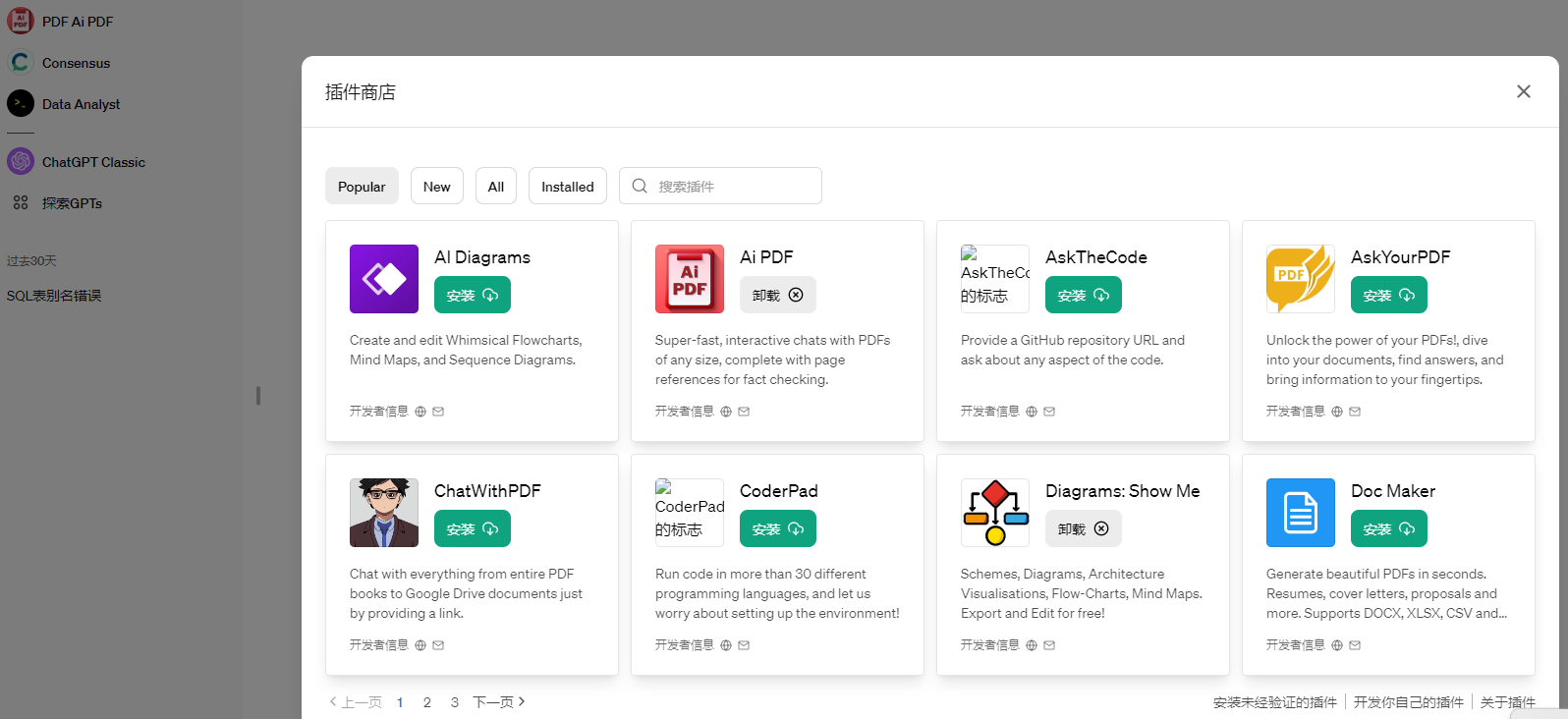
Task: Go to page 3 of plugins
Action: pyautogui.click(x=455, y=702)
